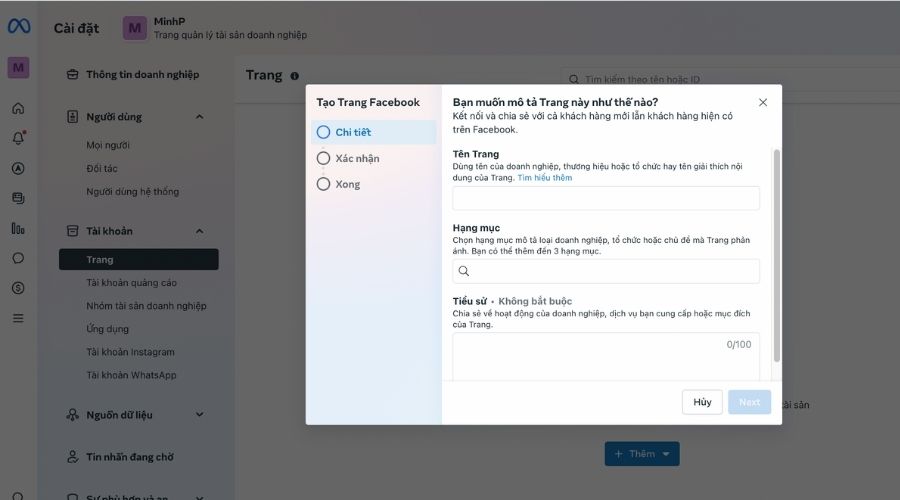Open Tài khoản quảng cáo menu item
Screen dimensions: 900x500
click(x=131, y=282)
